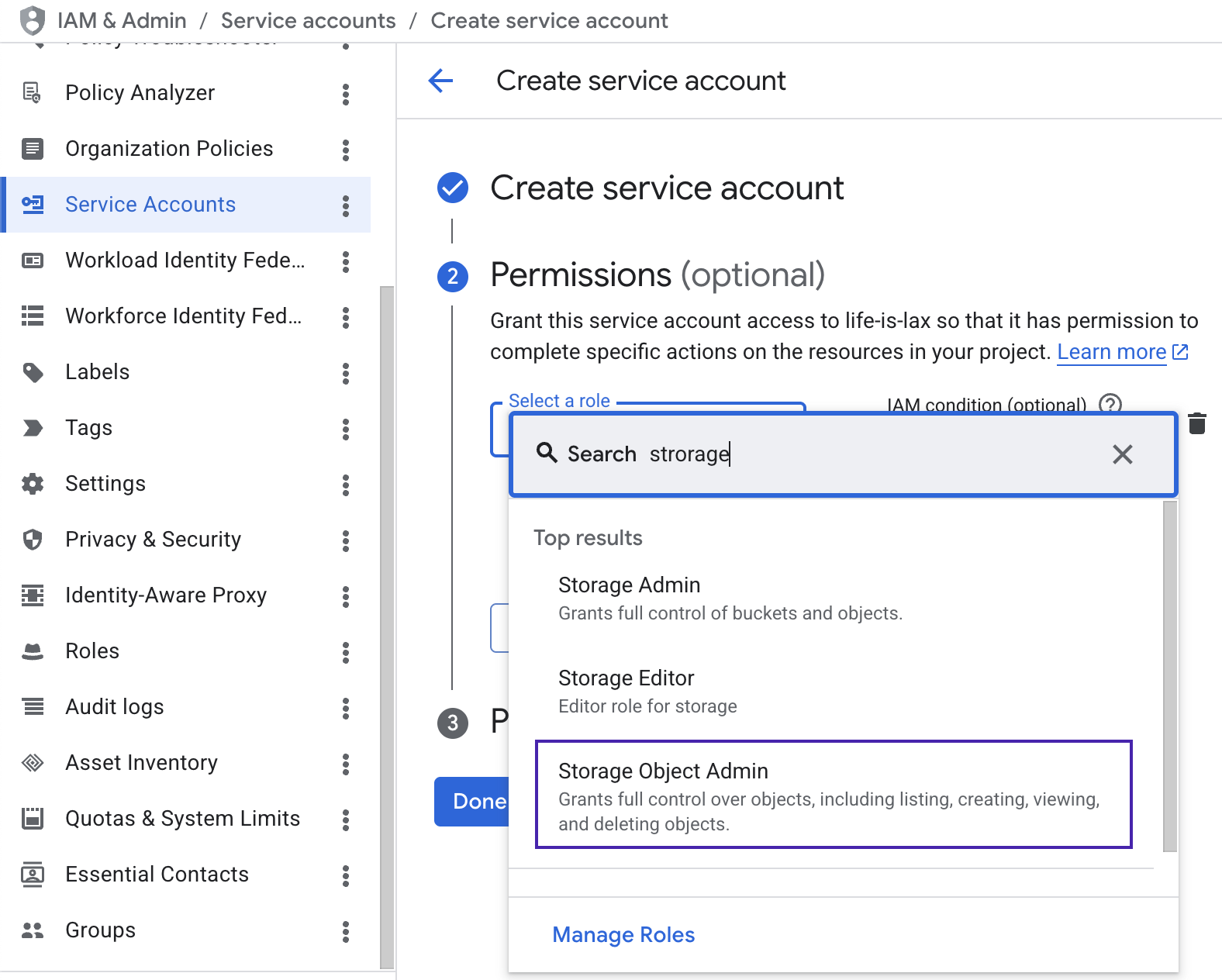Viewport: 1222px width, 980px height.
Task: Open more options for Tags
Action: (x=346, y=430)
